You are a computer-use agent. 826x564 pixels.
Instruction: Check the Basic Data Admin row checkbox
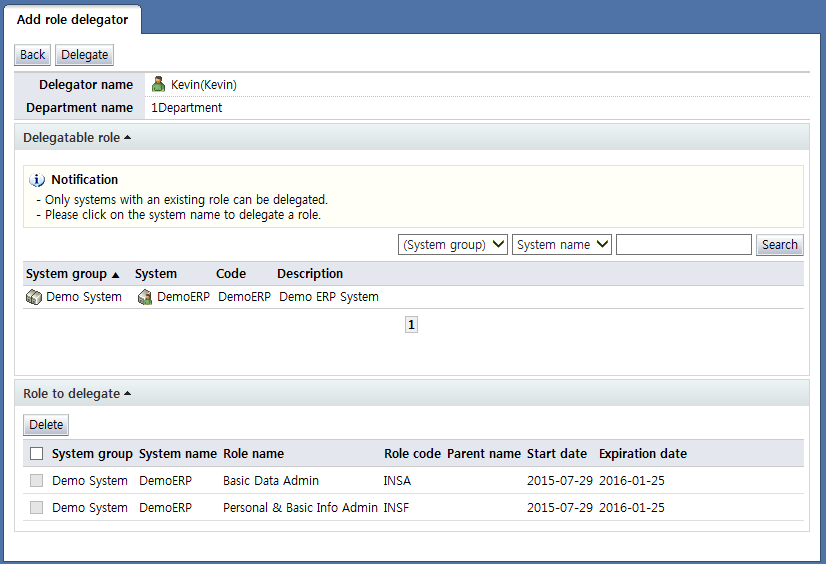[x=37, y=481]
